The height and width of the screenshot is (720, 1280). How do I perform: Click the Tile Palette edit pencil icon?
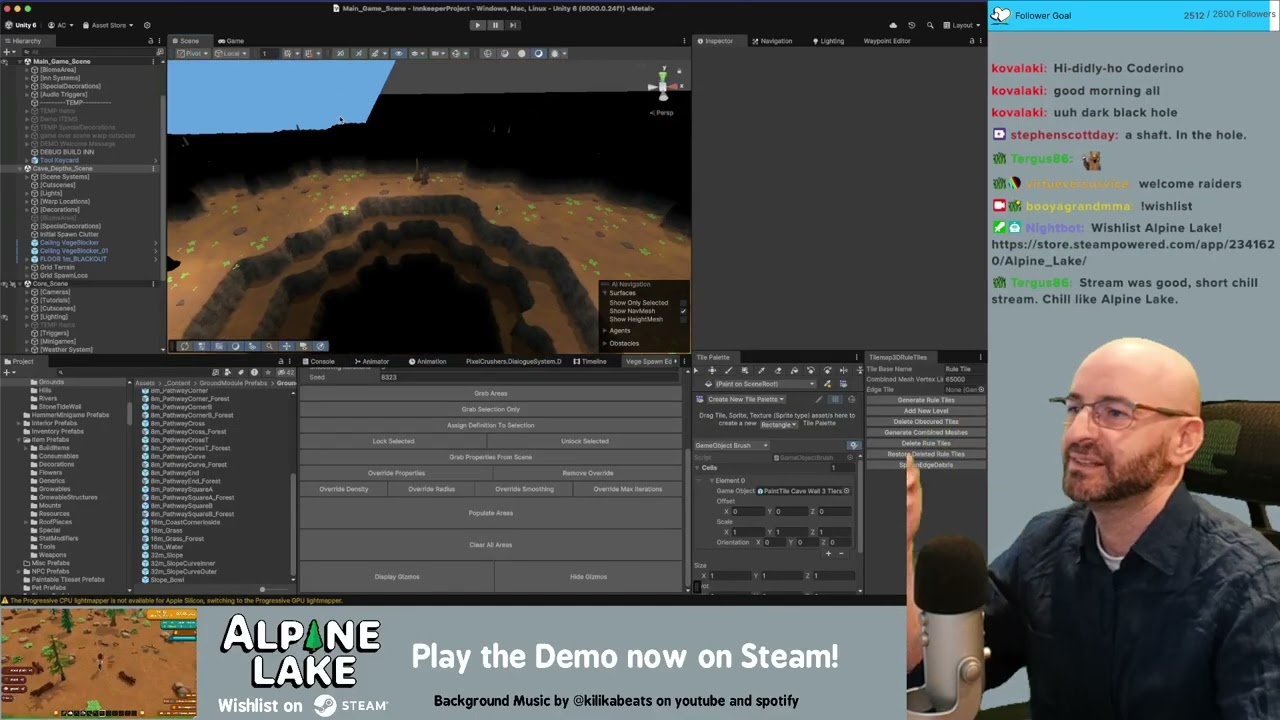click(819, 399)
